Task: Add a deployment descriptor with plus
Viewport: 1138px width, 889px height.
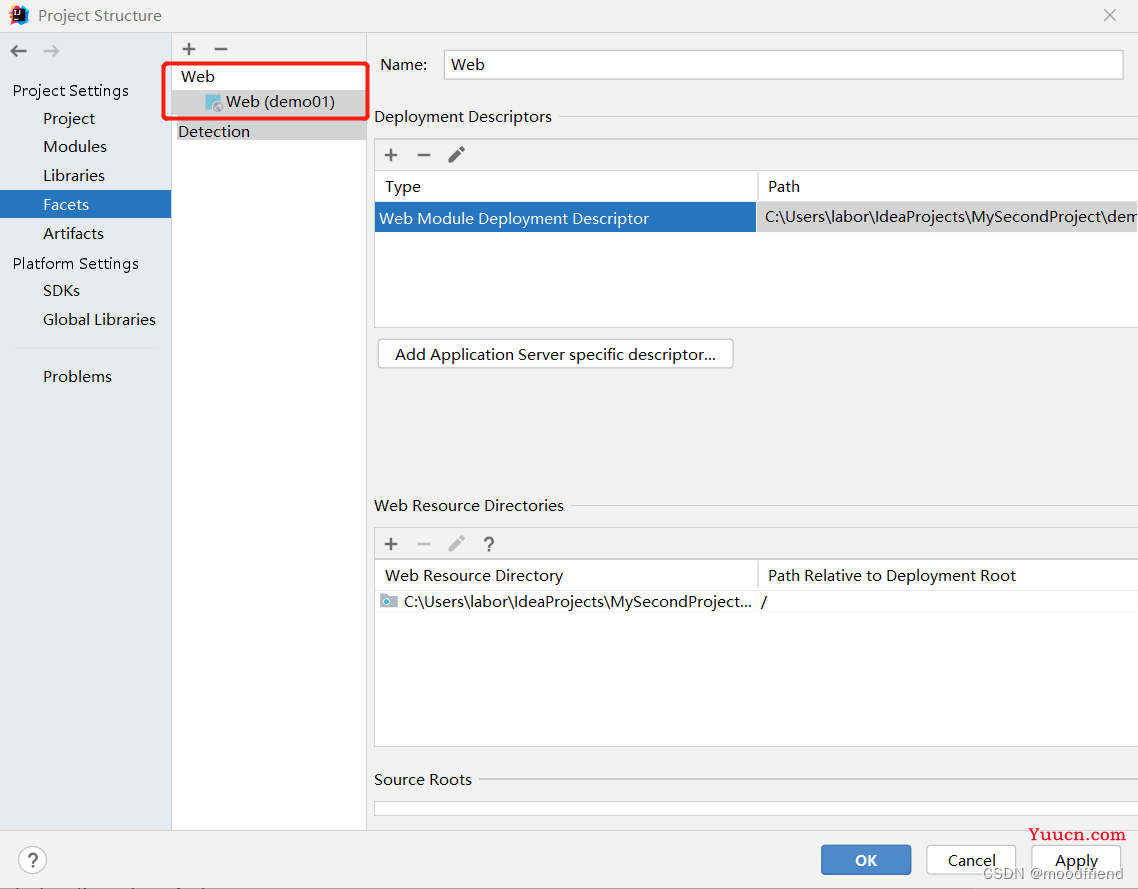Action: 391,155
